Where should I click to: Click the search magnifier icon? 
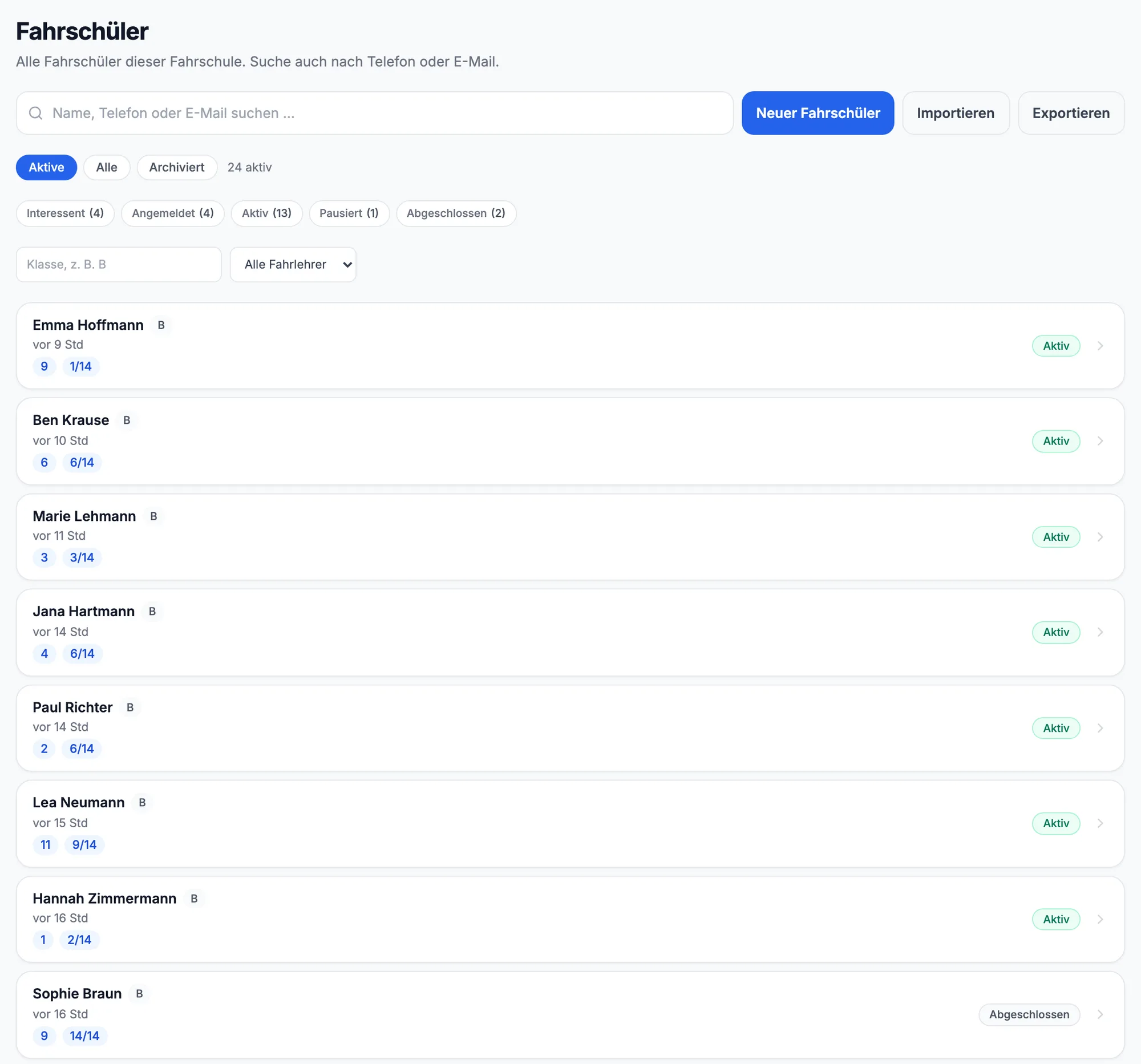(x=35, y=113)
